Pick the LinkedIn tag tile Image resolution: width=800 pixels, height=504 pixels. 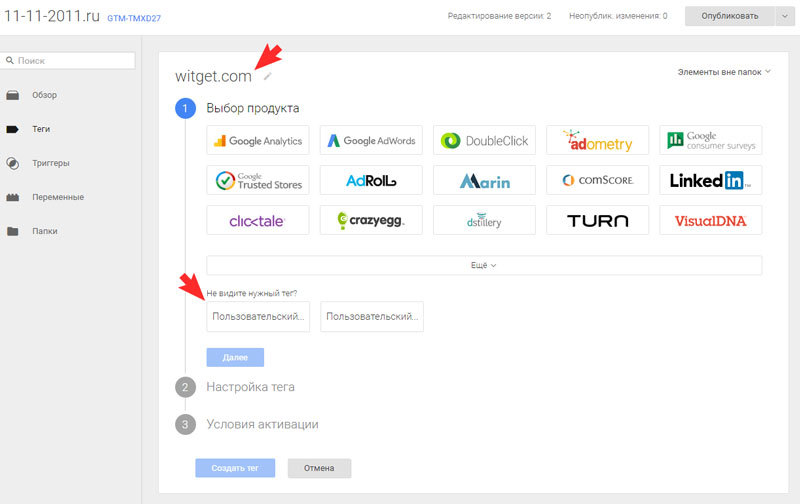tap(711, 180)
